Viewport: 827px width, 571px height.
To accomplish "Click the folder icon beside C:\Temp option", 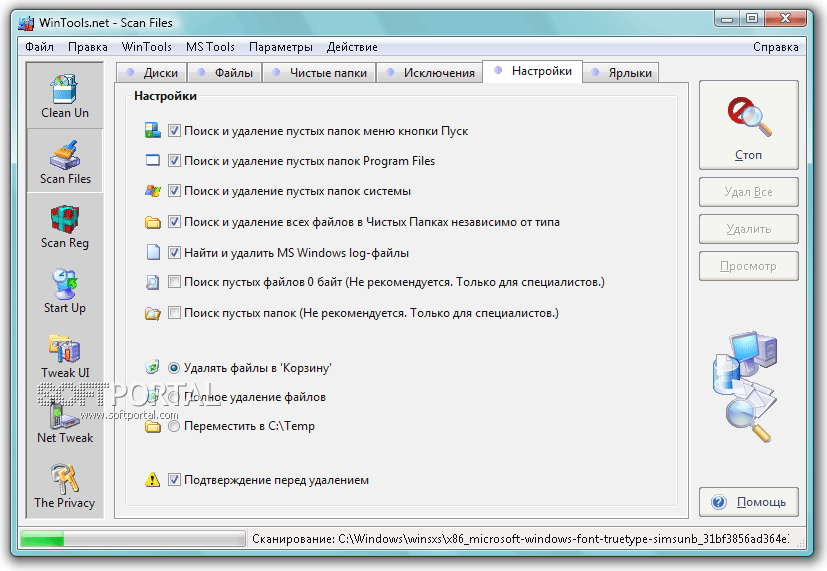I will pos(152,426).
